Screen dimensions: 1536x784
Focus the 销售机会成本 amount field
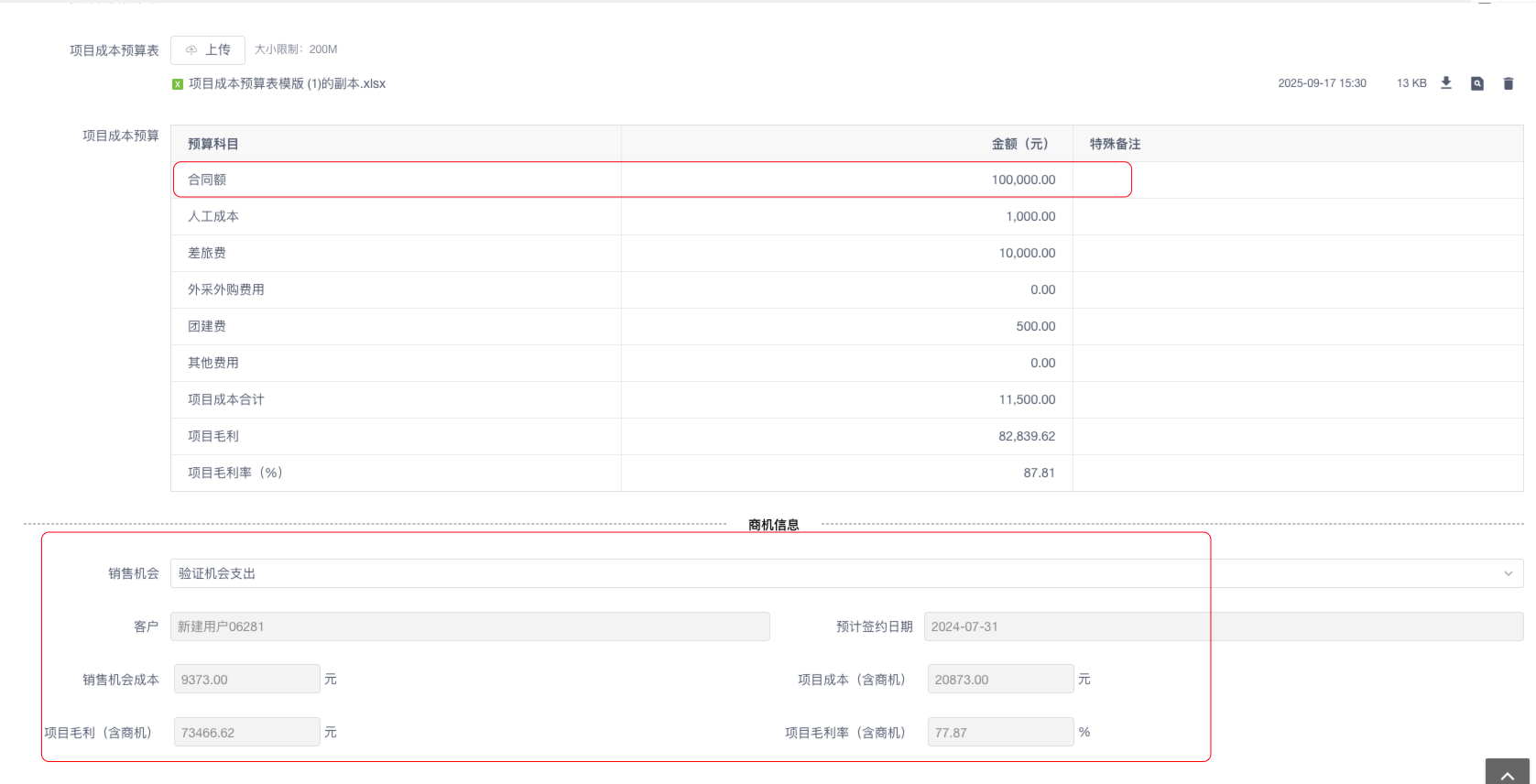[x=246, y=680]
